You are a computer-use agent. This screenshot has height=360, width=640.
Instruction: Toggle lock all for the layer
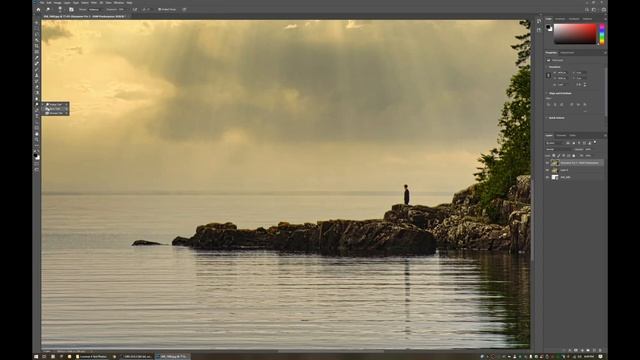(x=573, y=156)
